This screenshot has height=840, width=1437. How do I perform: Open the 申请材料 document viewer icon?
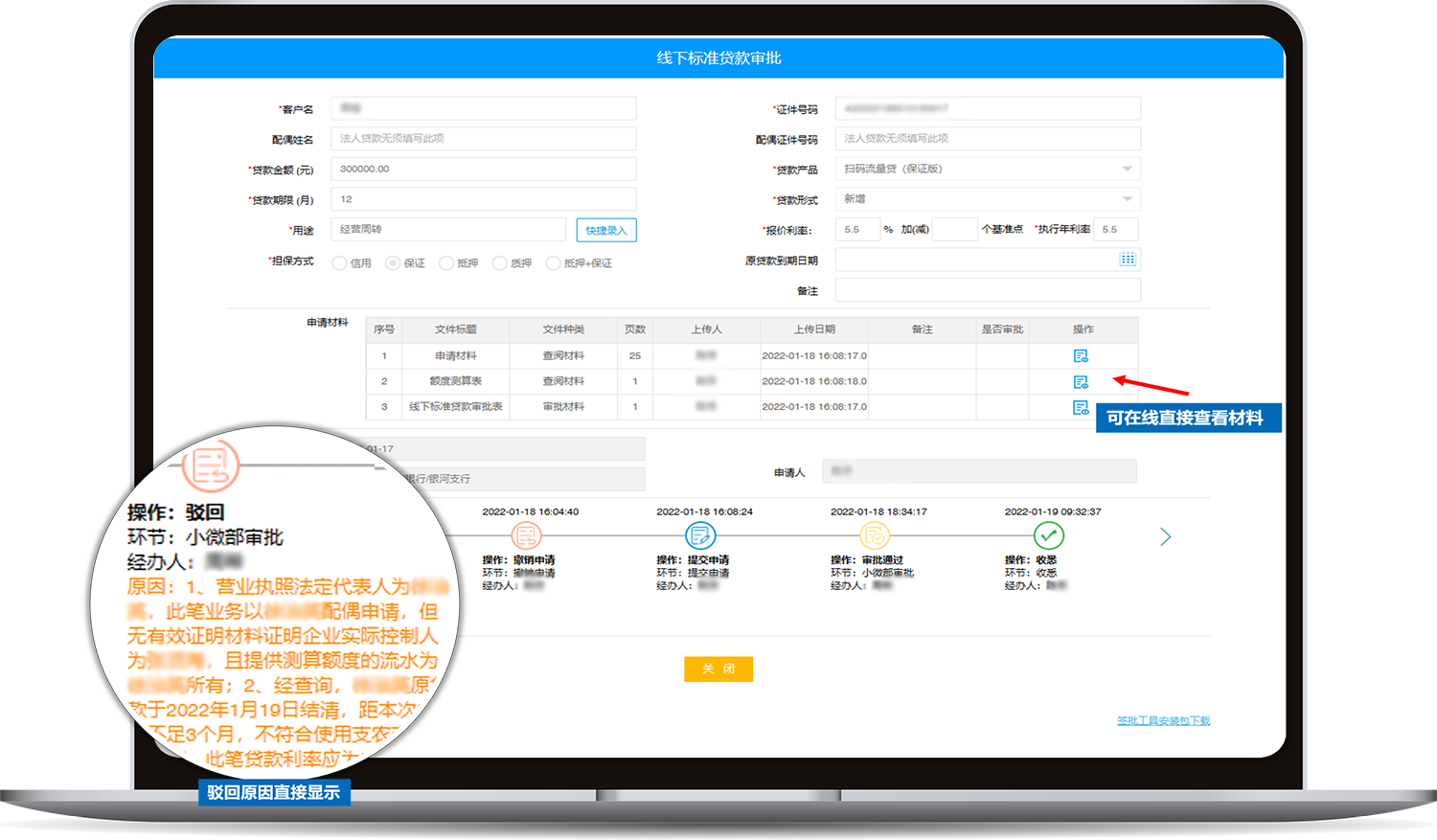pyautogui.click(x=1081, y=355)
